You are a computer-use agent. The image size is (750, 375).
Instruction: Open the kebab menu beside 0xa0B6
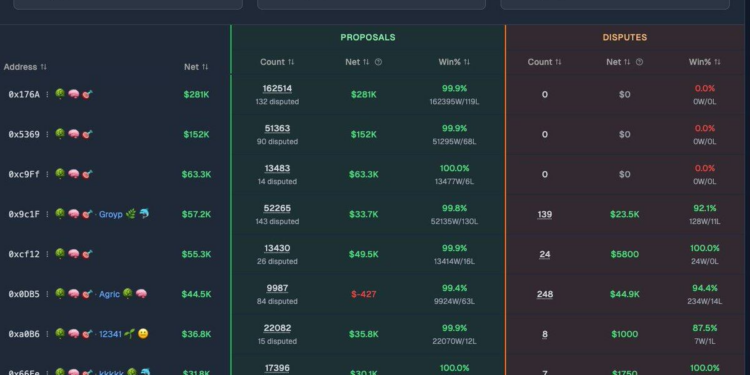click(x=47, y=334)
